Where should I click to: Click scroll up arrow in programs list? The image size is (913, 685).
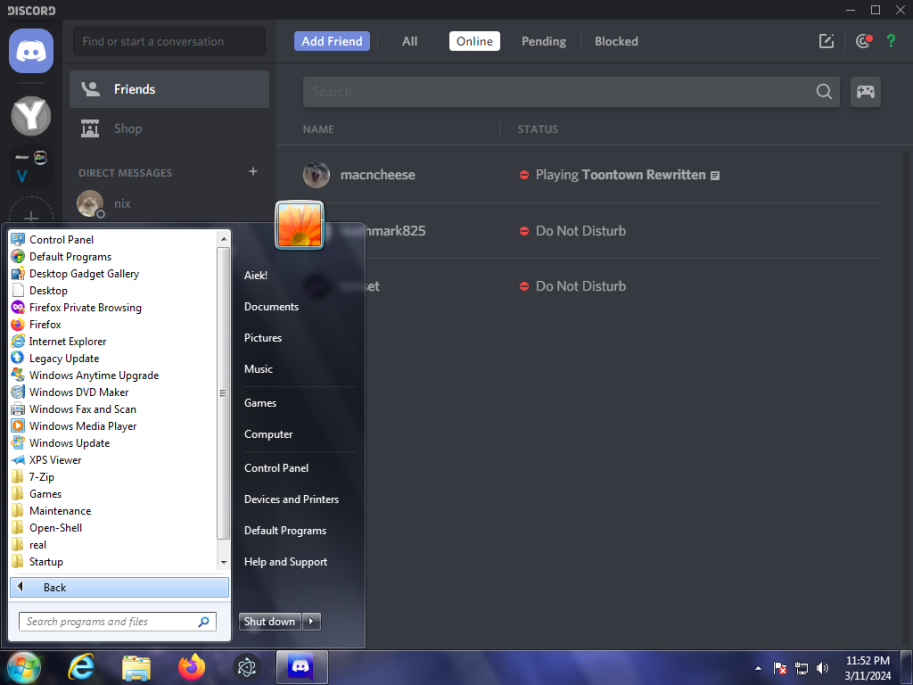pos(224,239)
